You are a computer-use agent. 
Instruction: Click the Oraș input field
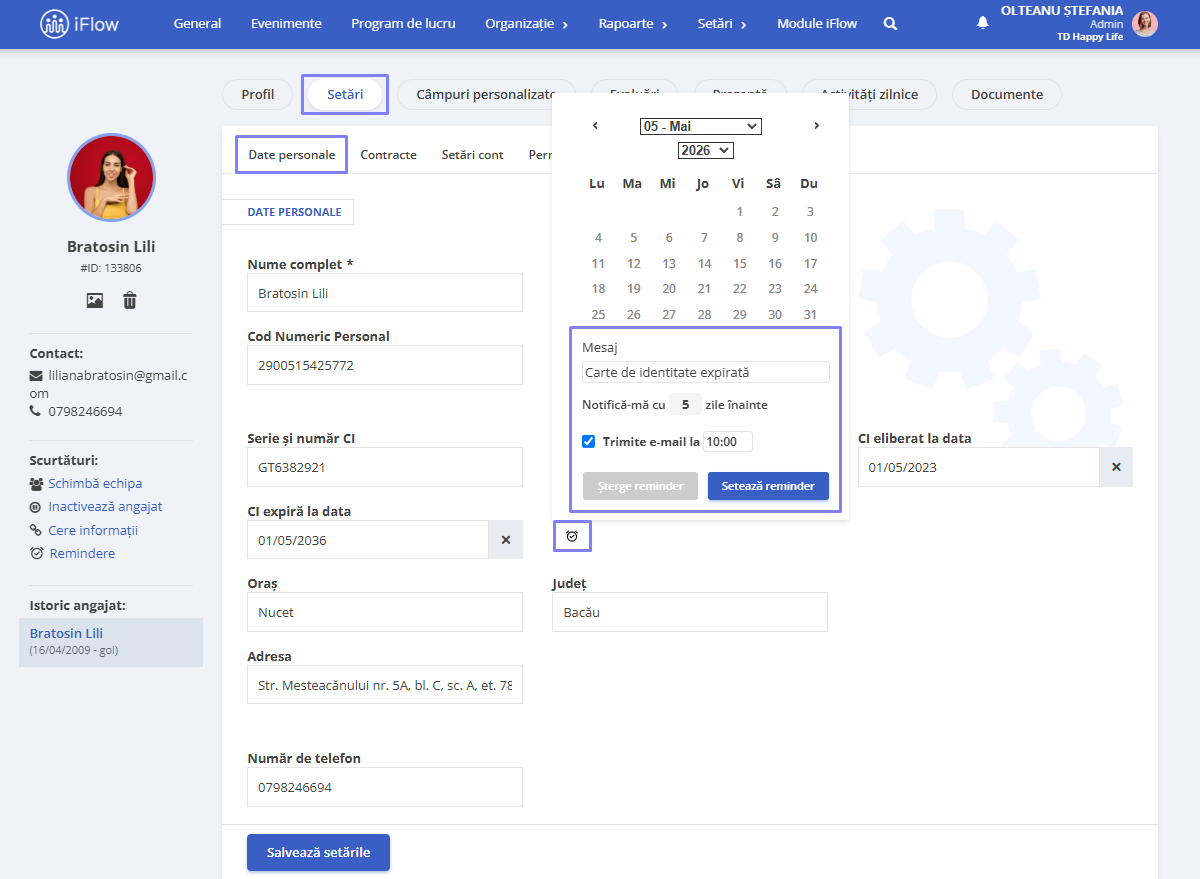coord(385,612)
